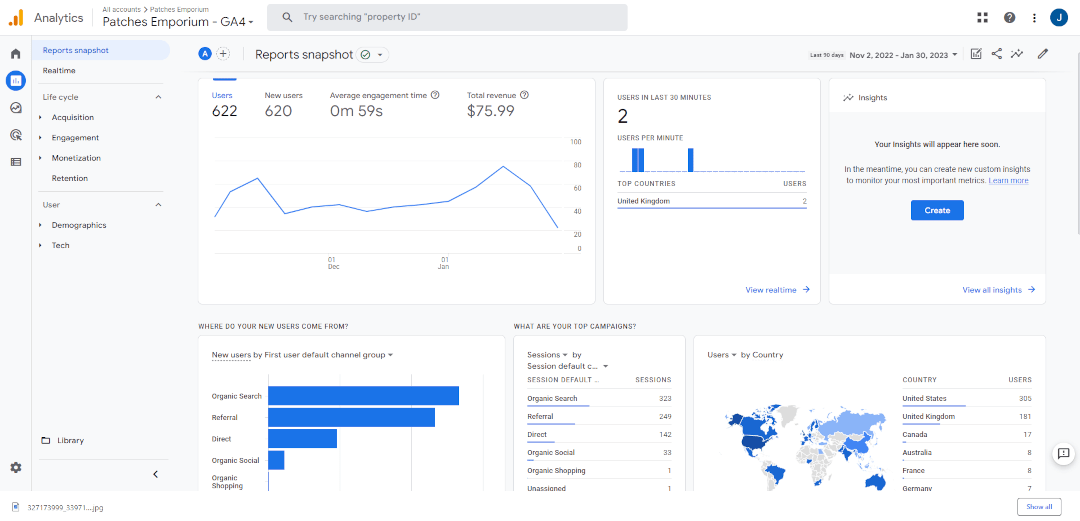
Task: Open the feedback chat icon
Action: point(1063,453)
